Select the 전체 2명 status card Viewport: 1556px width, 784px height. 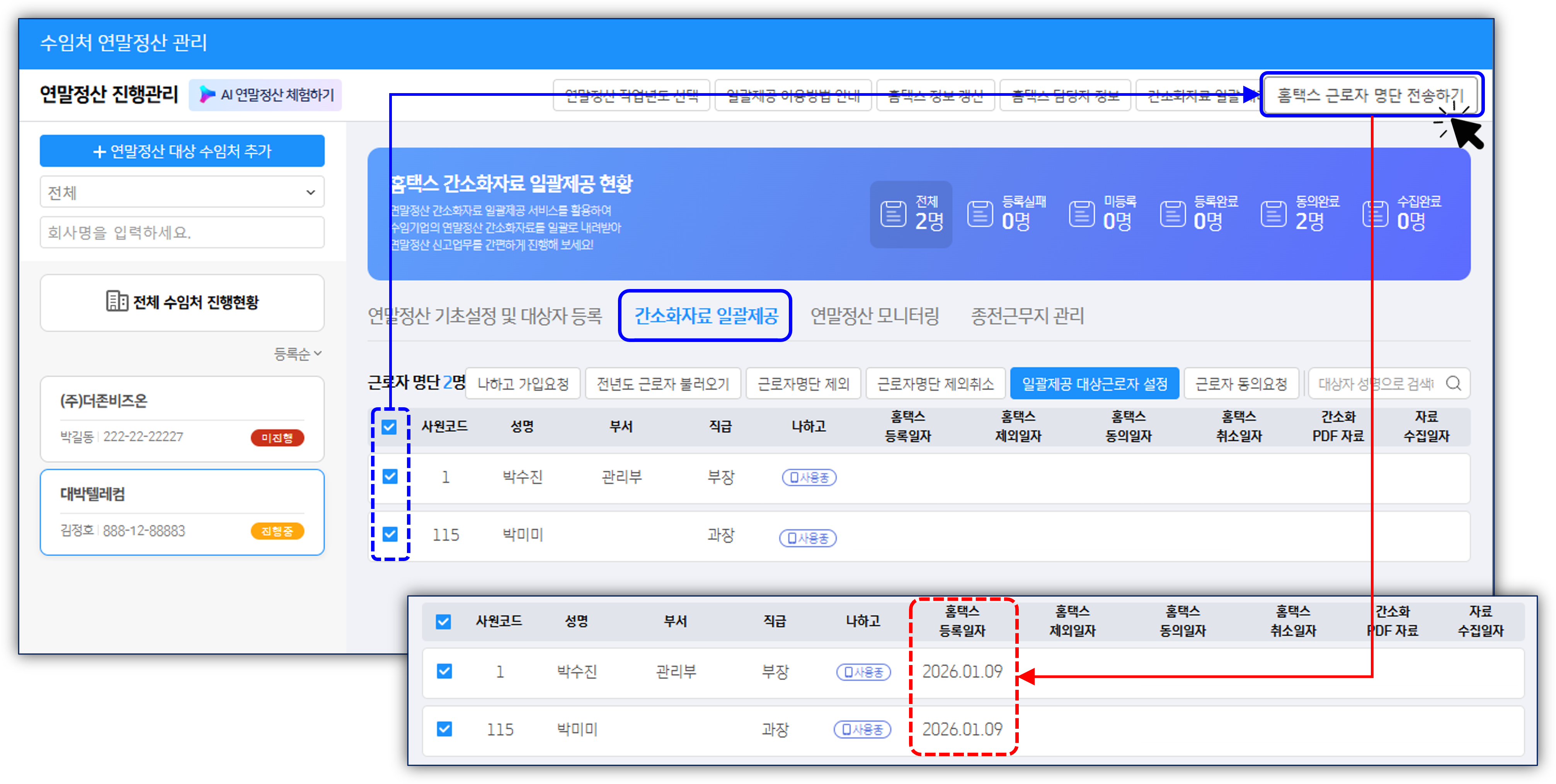pos(911,214)
